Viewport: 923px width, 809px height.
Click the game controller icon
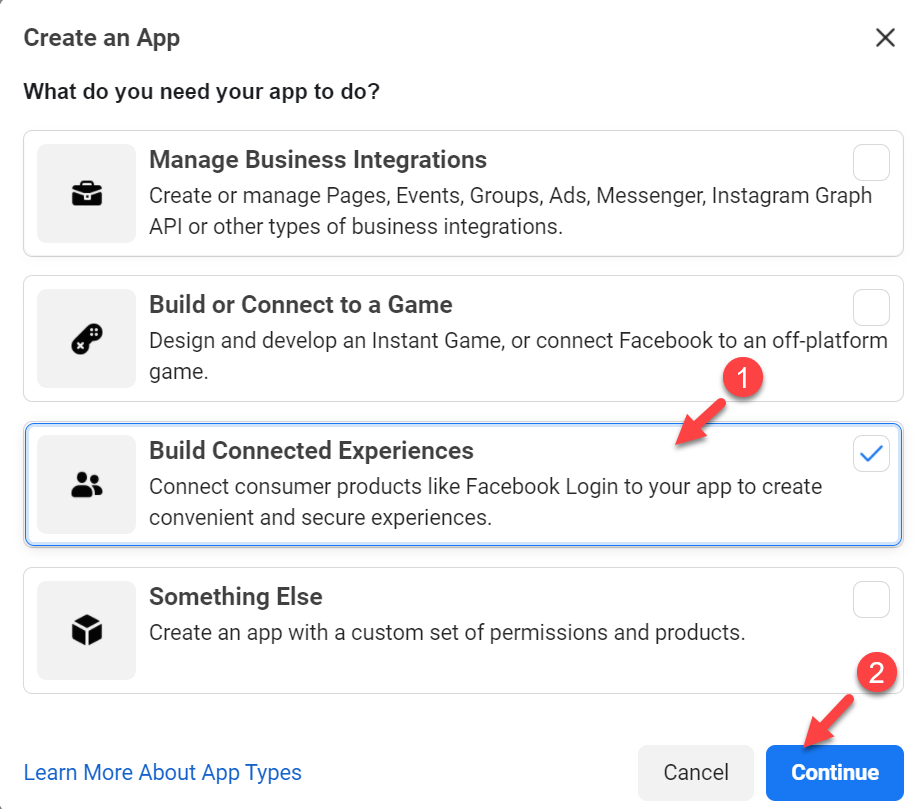pyautogui.click(x=87, y=339)
